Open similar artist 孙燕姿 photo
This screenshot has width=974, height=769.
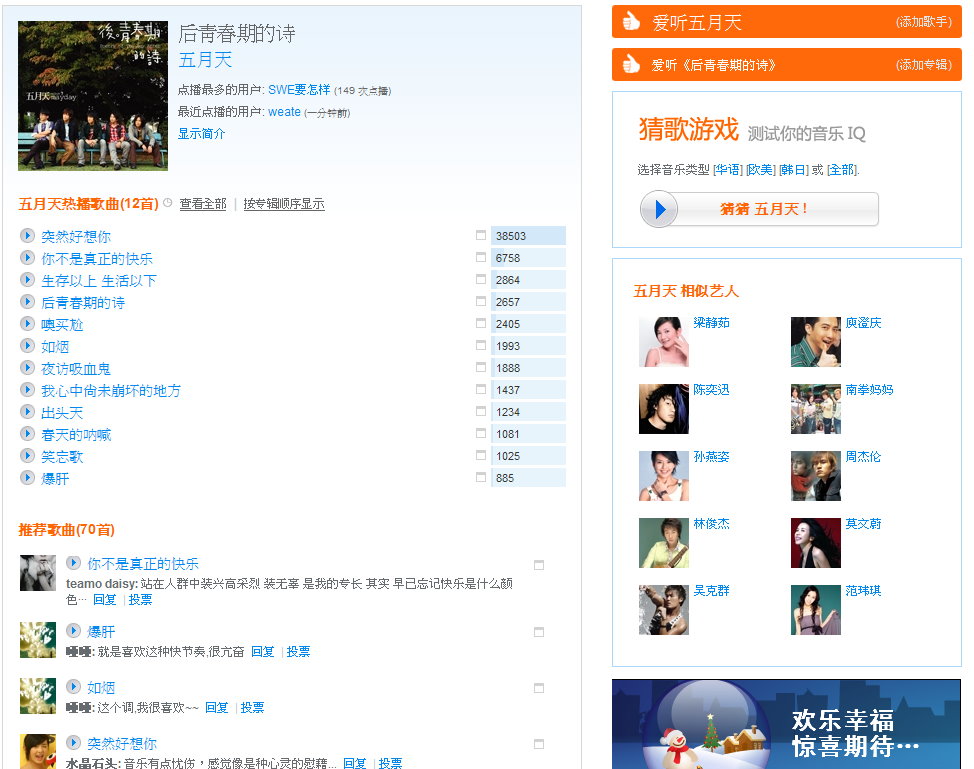663,476
